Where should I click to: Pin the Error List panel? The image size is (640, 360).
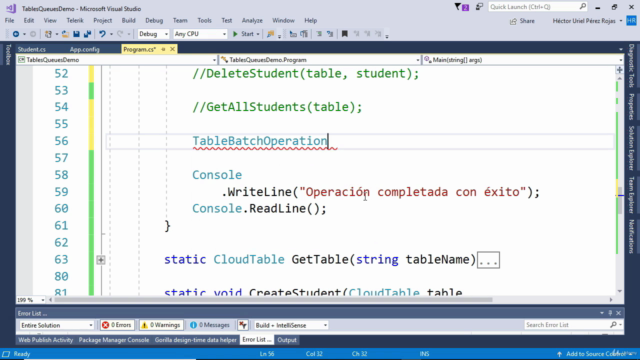click(x=610, y=313)
